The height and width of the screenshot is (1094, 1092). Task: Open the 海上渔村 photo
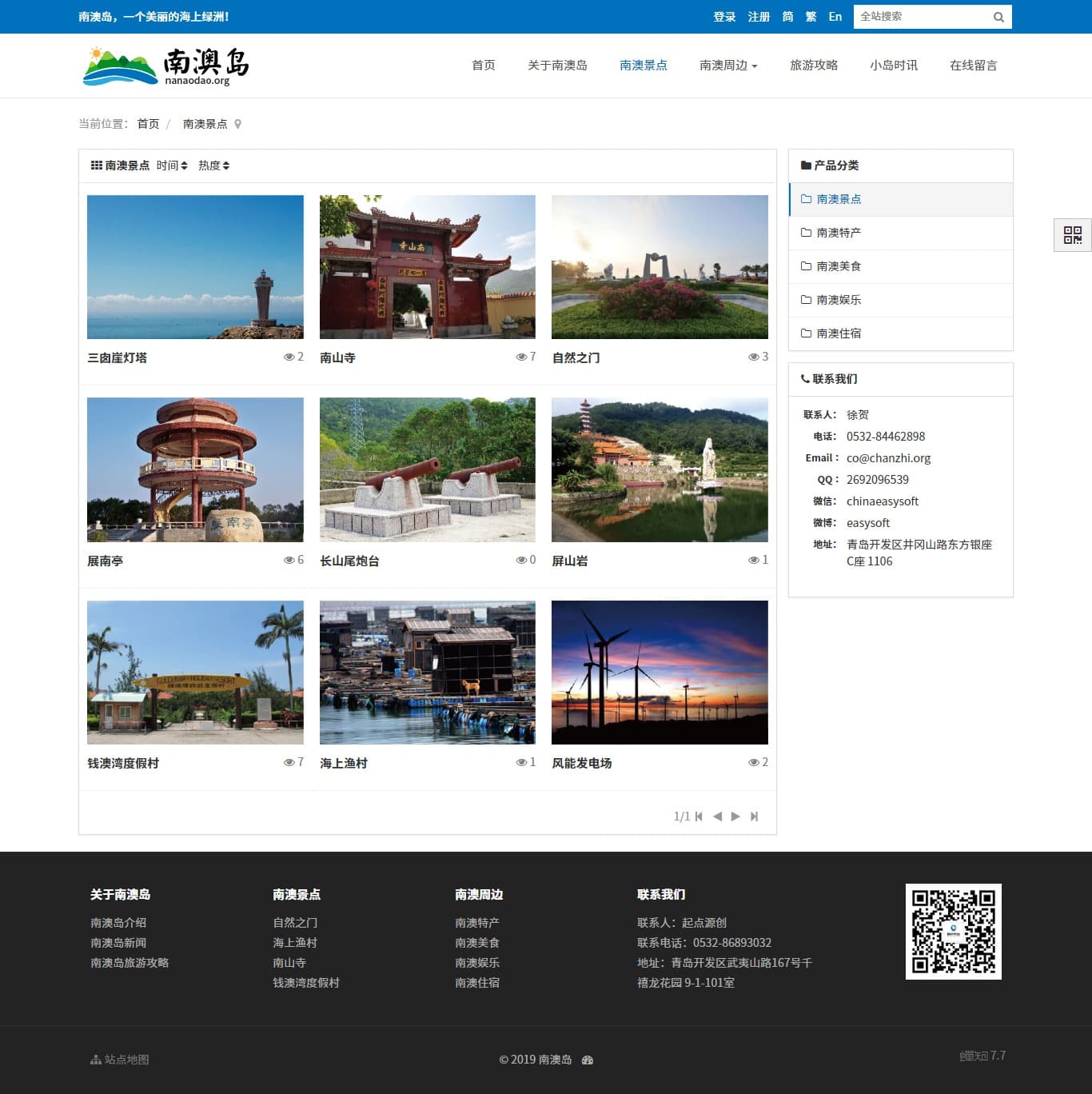tap(428, 673)
